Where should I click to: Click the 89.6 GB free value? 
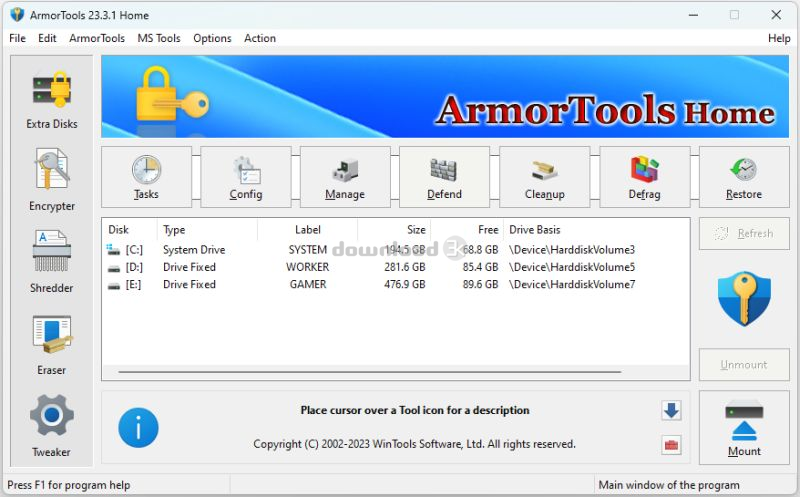480,284
